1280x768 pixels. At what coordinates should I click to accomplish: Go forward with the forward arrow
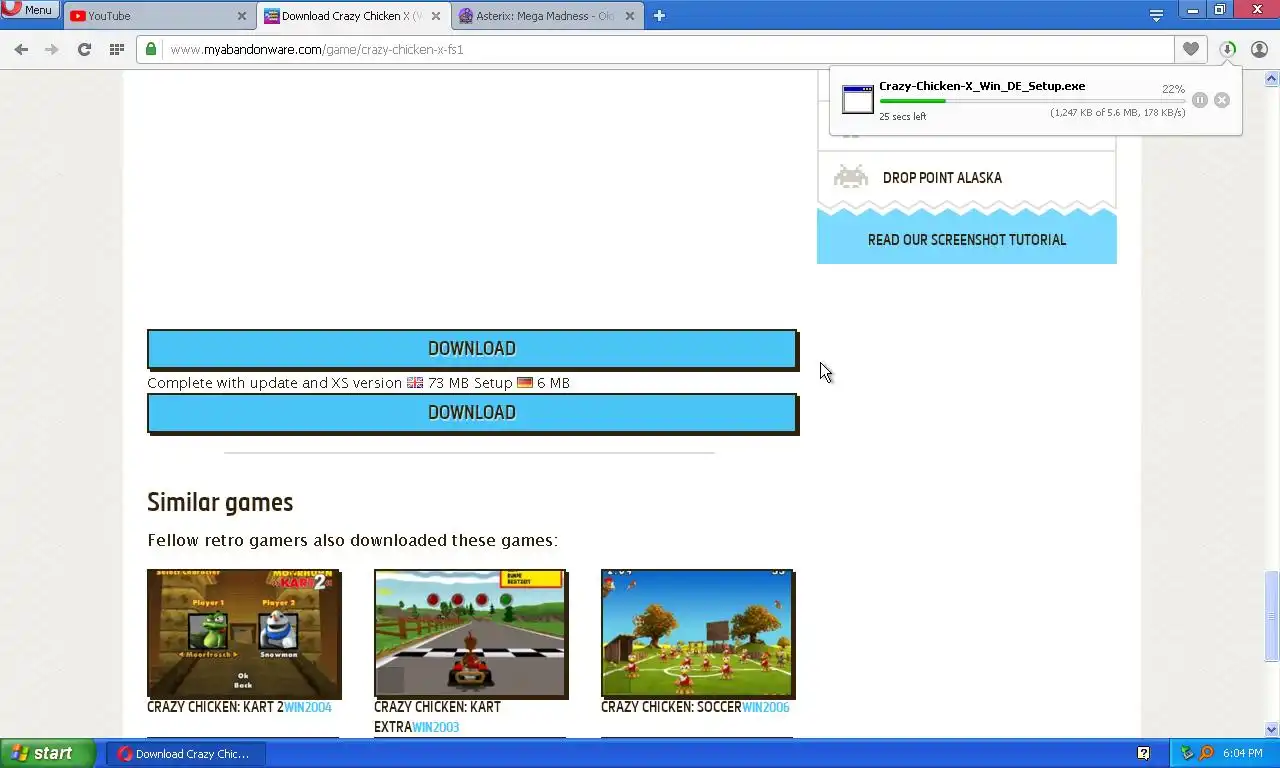tap(52, 49)
